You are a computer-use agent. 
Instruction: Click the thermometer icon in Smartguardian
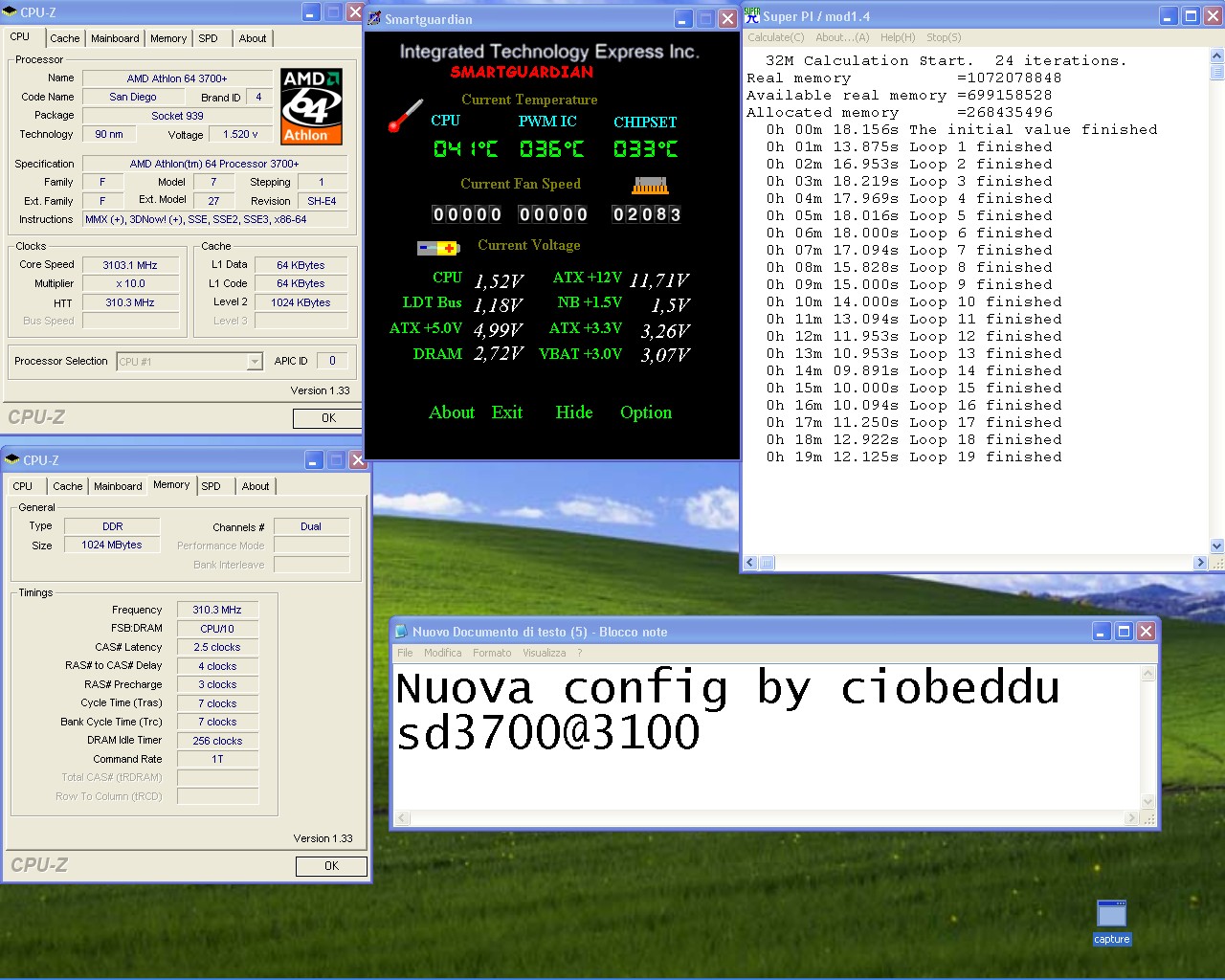pos(406,116)
